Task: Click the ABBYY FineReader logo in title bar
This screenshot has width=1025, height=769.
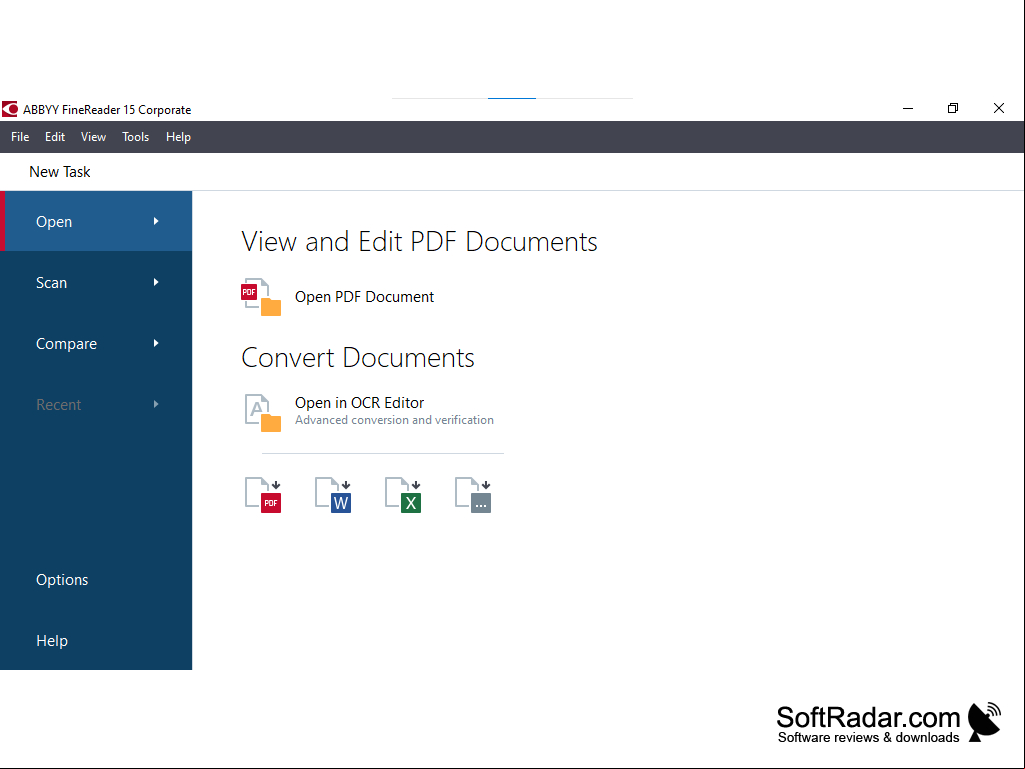Action: click(10, 109)
